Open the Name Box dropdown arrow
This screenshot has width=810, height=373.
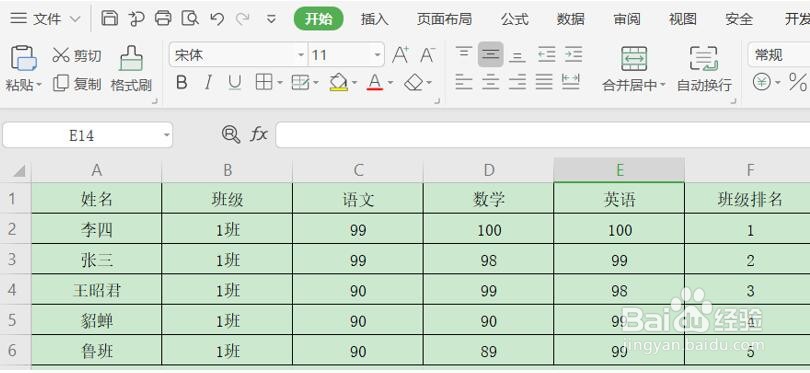(166, 135)
